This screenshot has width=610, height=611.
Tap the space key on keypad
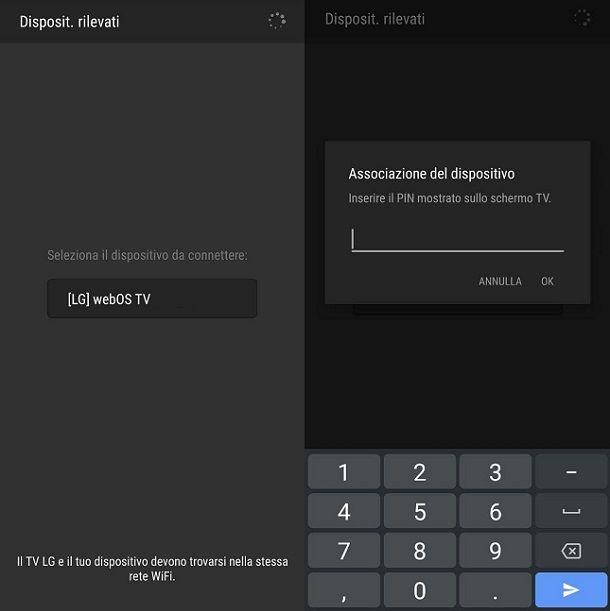point(571,511)
